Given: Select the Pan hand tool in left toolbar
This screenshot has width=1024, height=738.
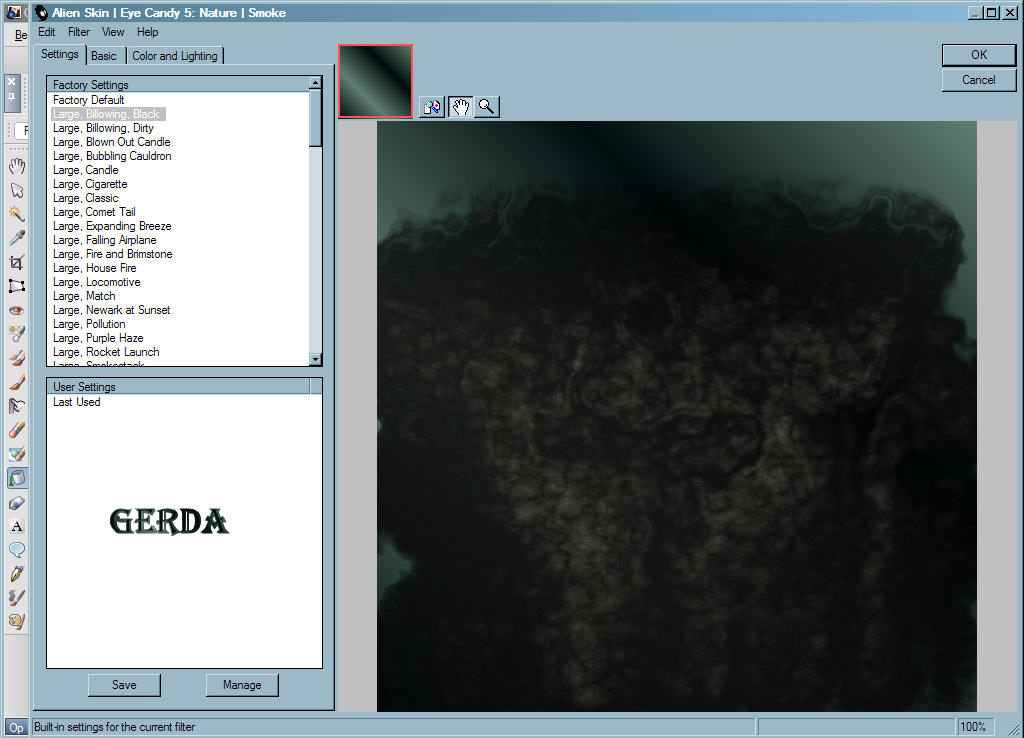Looking at the screenshot, I should pos(17,166).
